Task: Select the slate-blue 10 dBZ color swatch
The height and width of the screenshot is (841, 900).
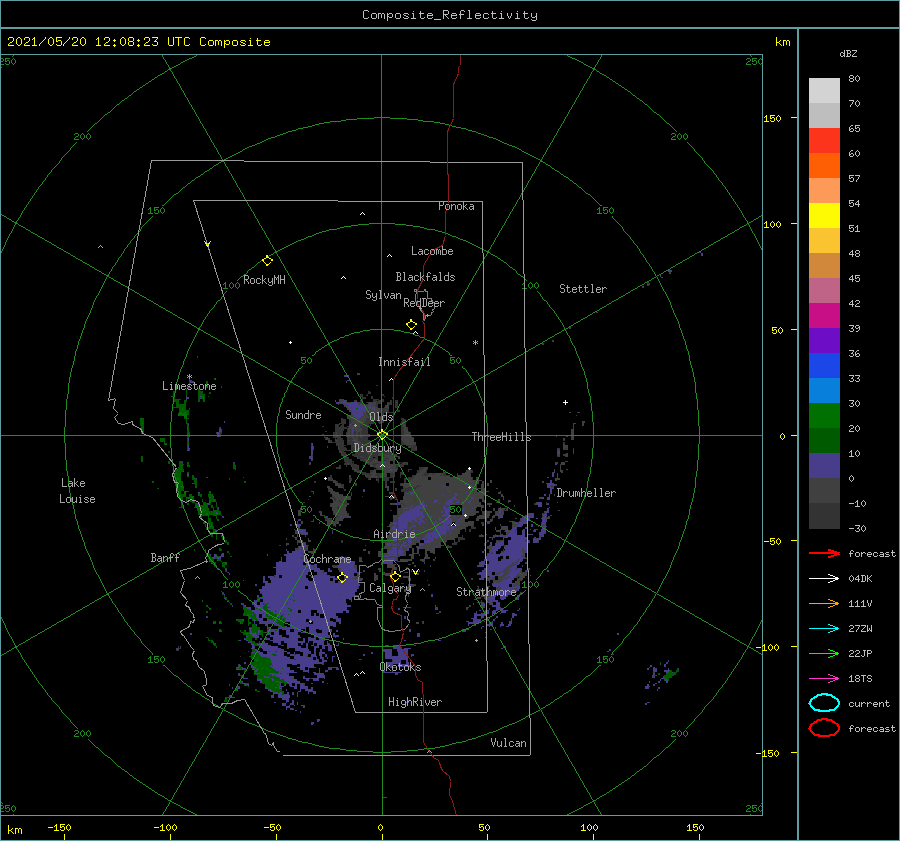Action: point(824,466)
